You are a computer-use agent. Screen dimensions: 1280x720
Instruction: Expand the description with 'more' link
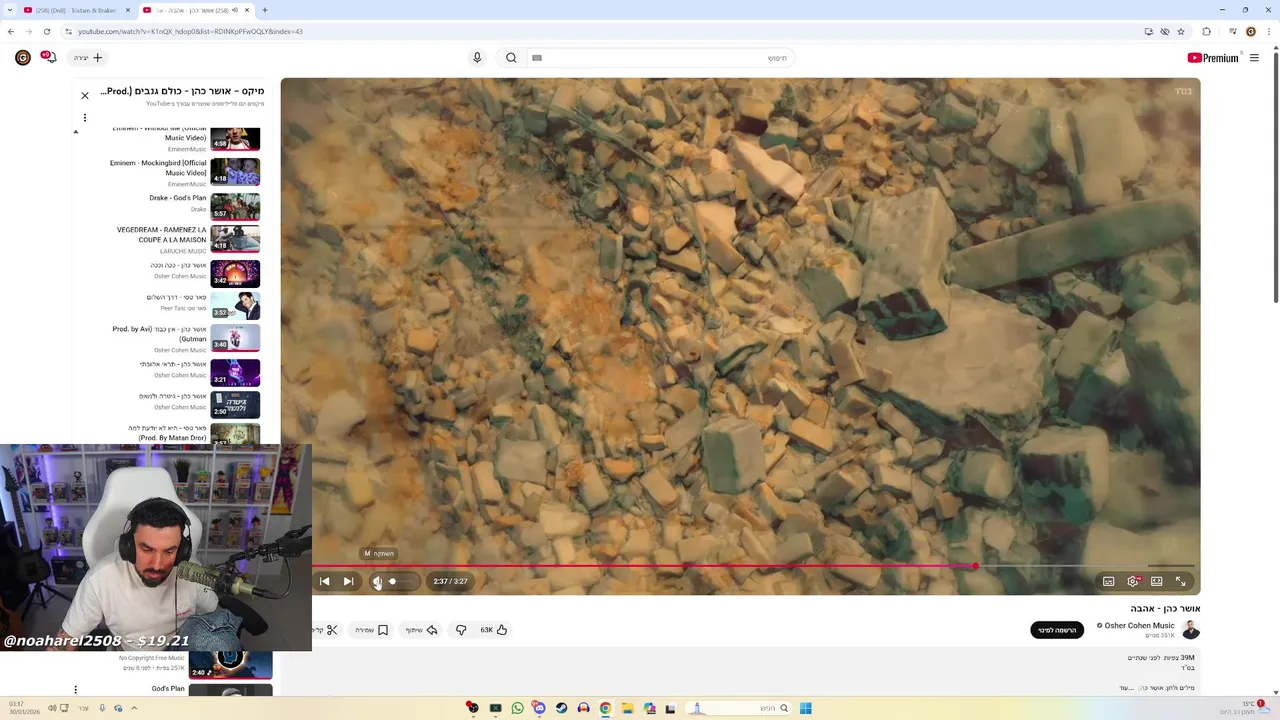[x=1125, y=688]
